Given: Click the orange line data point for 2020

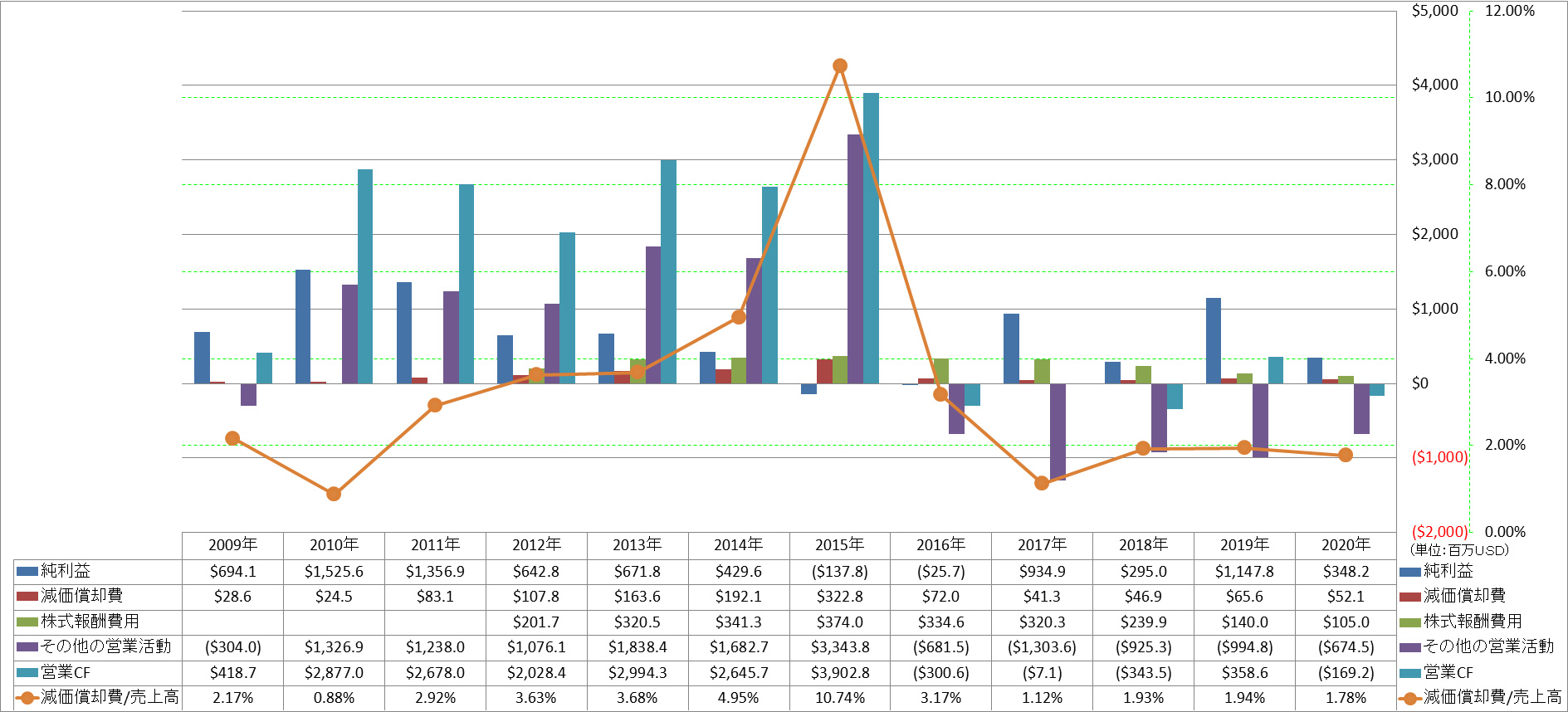Looking at the screenshot, I should point(1346,455).
